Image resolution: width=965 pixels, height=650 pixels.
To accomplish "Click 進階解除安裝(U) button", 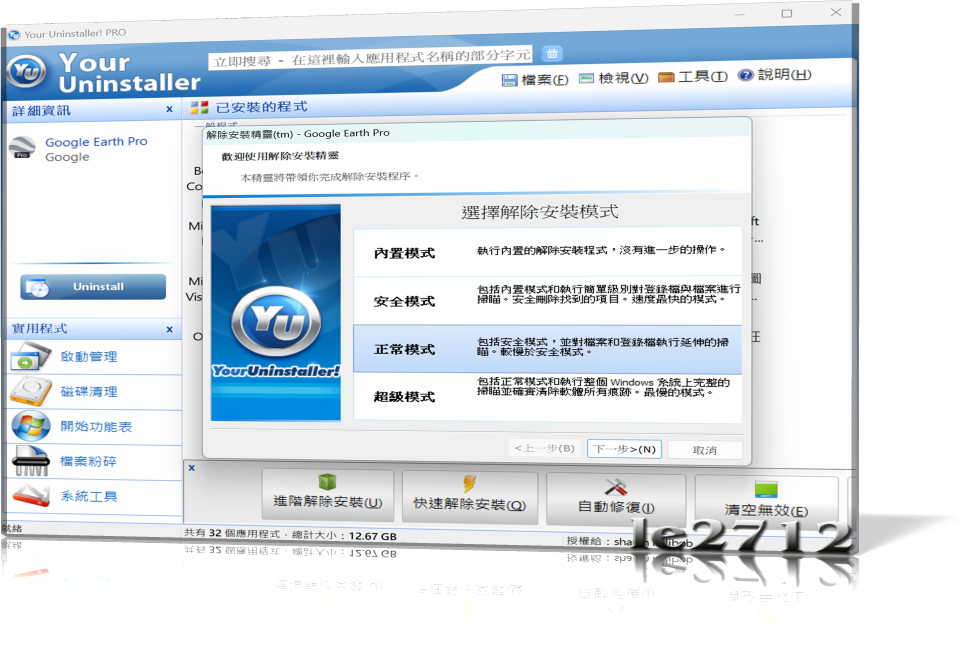I will coord(327,496).
